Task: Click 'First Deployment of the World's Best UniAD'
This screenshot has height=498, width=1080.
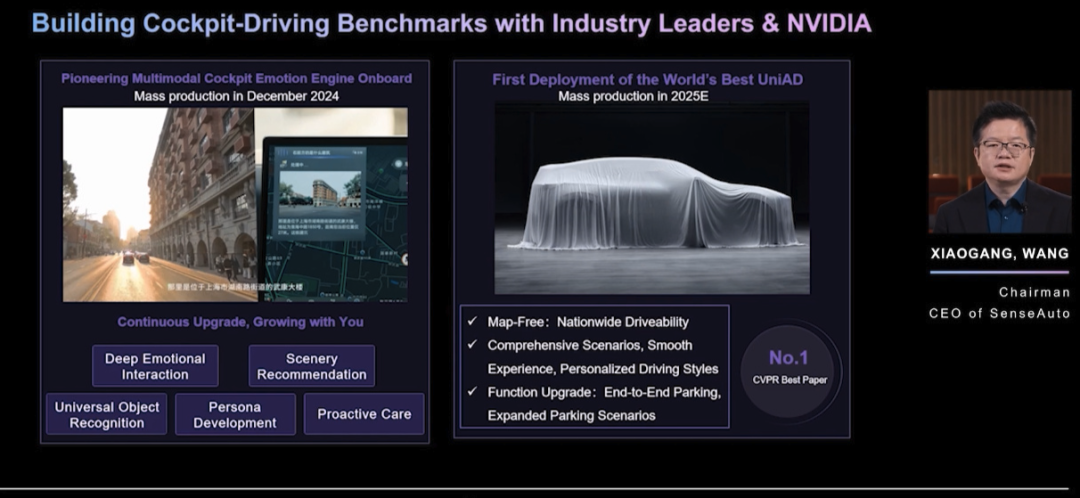Action: 647,80
